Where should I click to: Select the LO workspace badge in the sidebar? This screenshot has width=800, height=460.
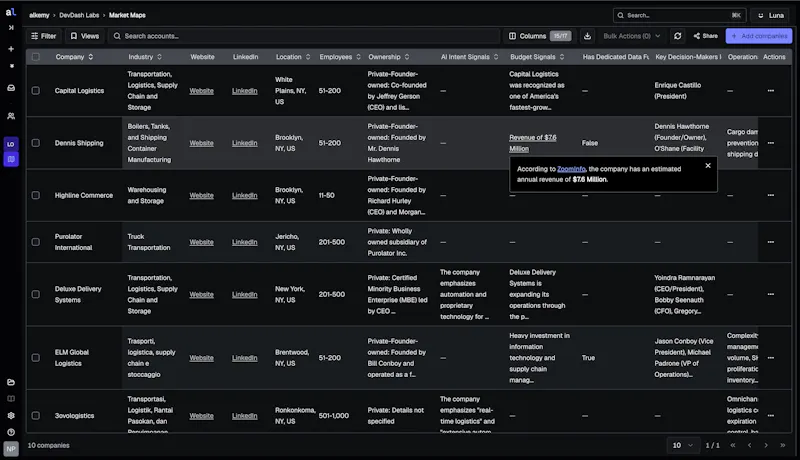pos(11,144)
